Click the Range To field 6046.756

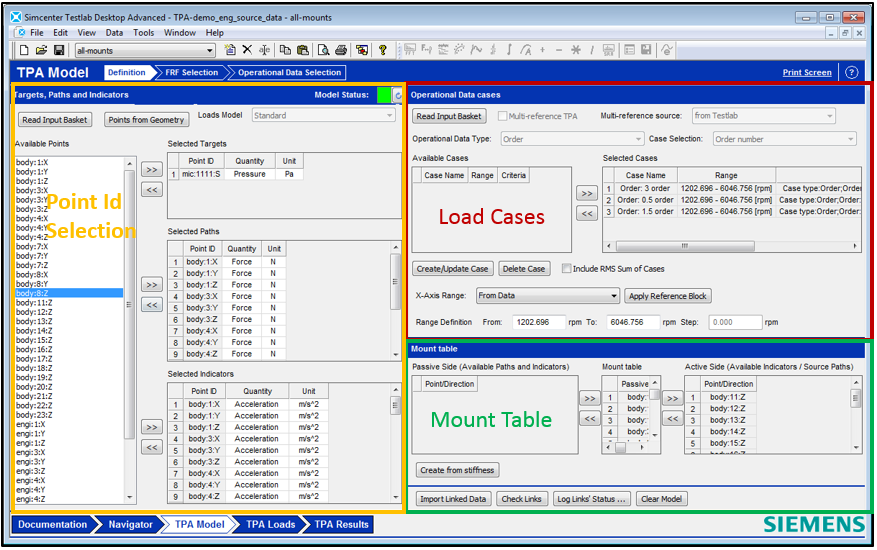(x=632, y=322)
